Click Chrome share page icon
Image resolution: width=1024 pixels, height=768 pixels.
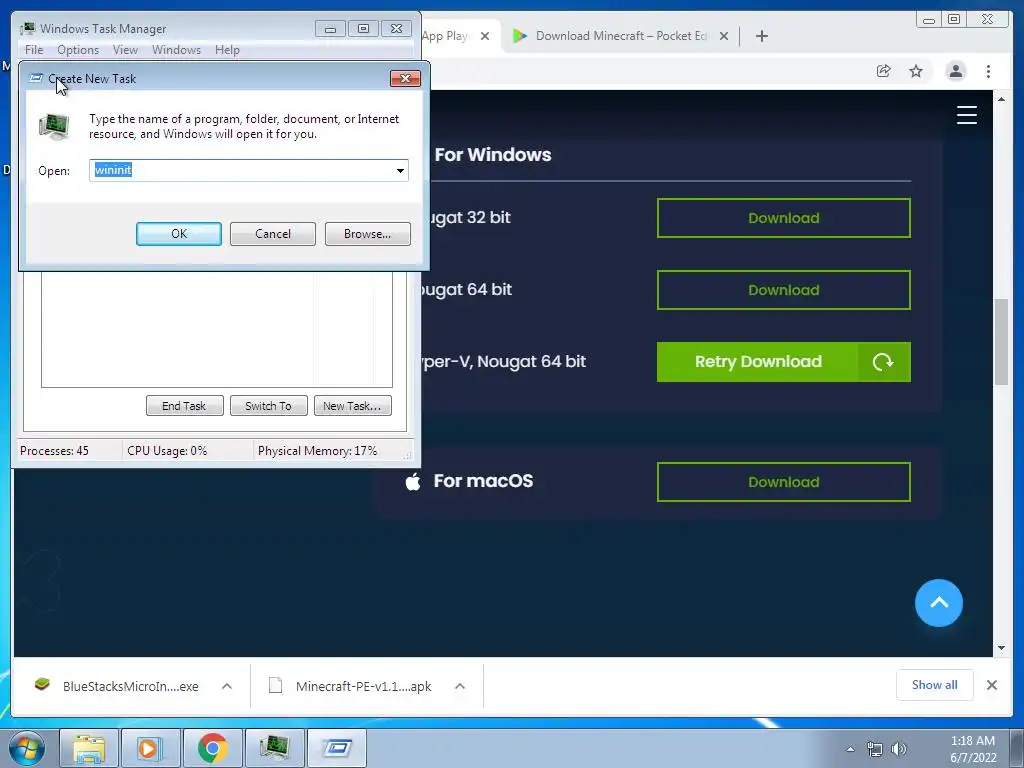(883, 71)
